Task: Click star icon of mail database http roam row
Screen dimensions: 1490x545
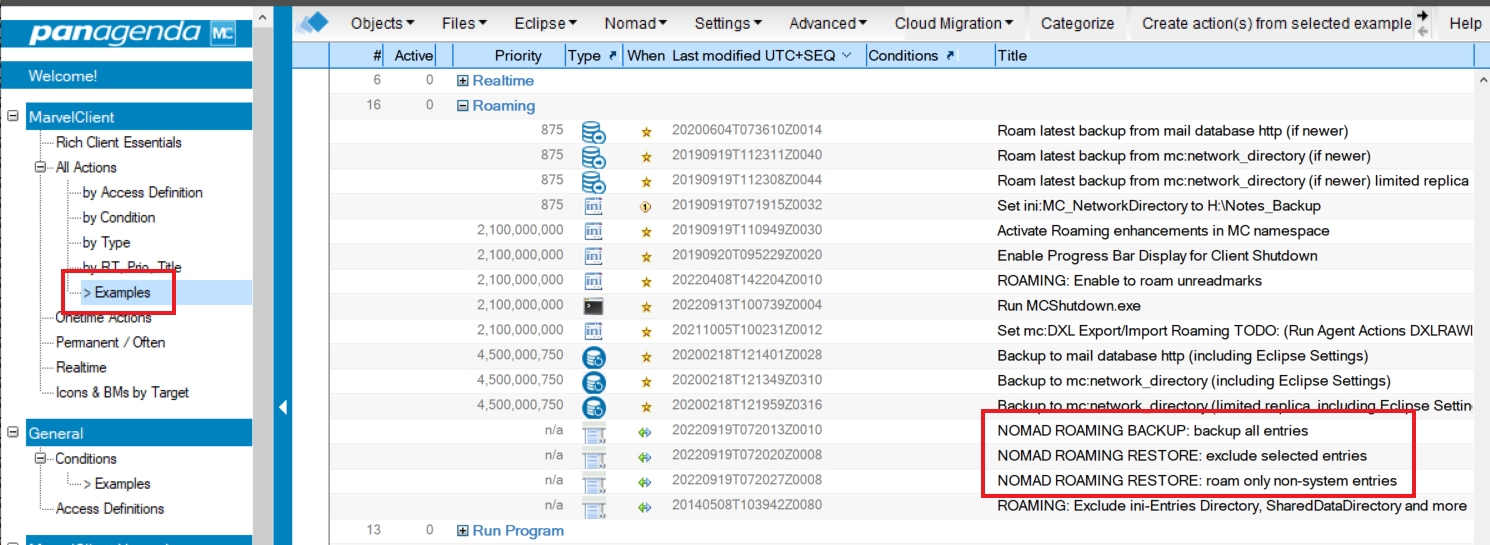Action: point(646,131)
